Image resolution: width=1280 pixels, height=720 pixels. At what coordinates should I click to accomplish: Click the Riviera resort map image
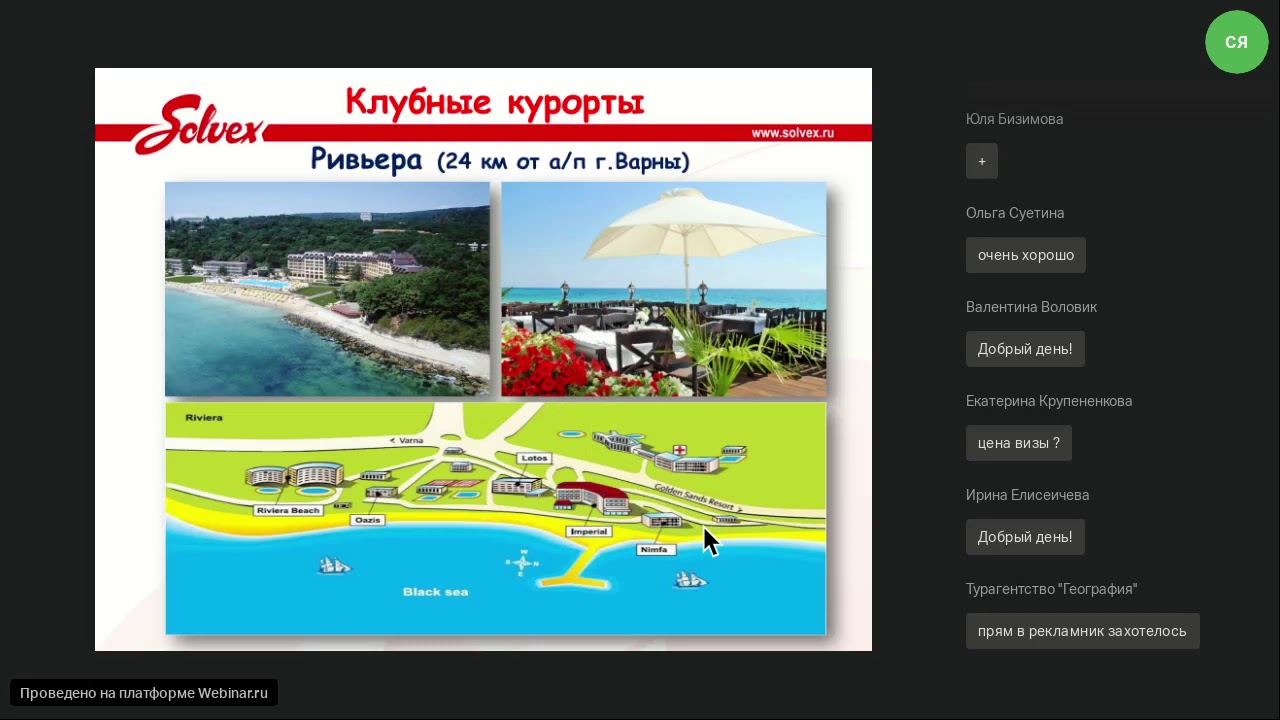point(496,518)
